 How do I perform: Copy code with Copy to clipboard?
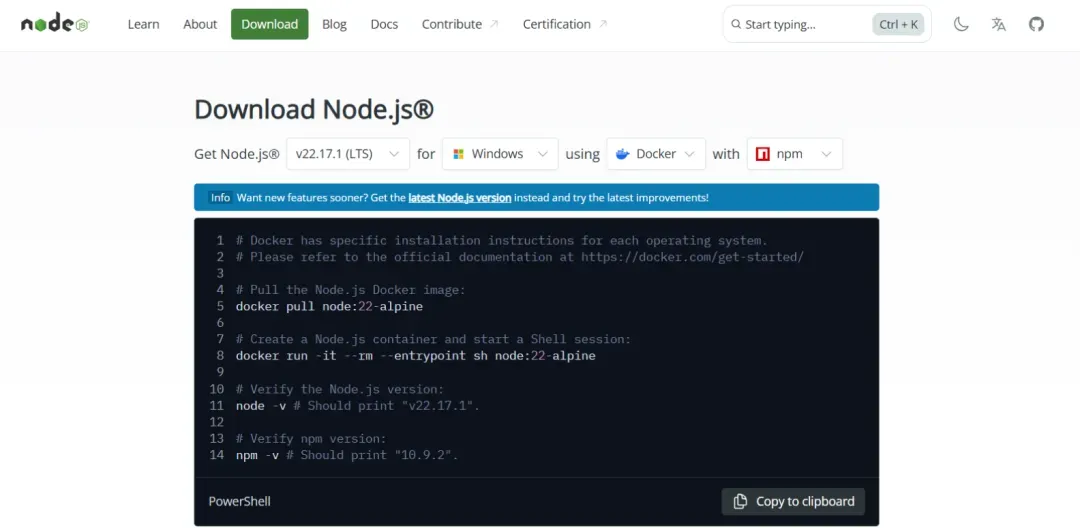[793, 501]
